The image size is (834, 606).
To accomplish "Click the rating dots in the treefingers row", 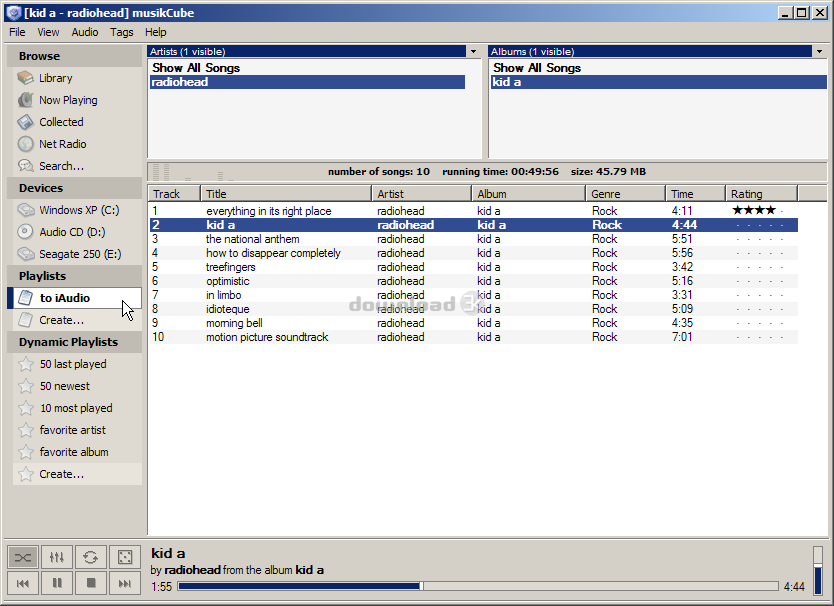I will [760, 267].
